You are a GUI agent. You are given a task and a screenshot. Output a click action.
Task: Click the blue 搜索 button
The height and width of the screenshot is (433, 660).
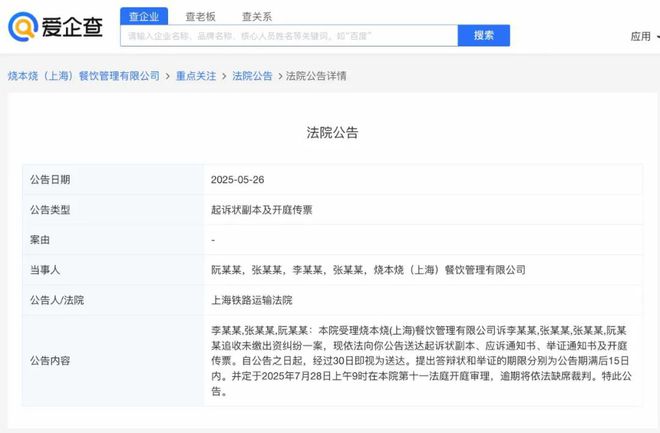pos(484,35)
